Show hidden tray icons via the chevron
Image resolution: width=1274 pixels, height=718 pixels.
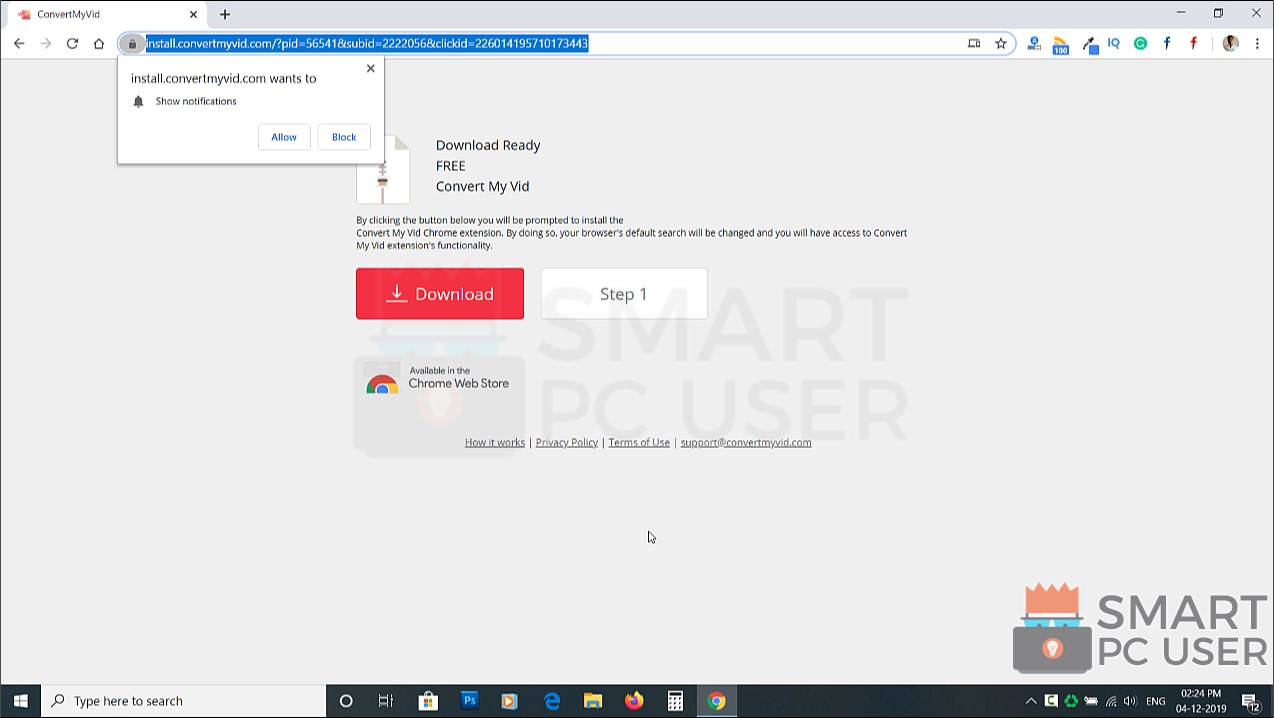1031,700
